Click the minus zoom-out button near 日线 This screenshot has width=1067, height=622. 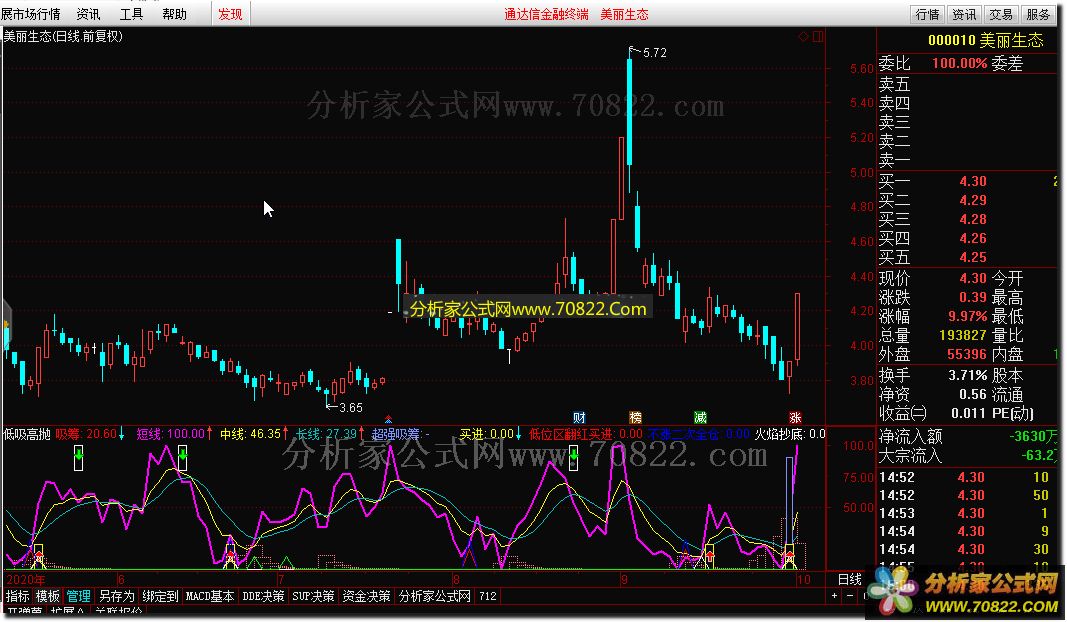pyautogui.click(x=849, y=596)
